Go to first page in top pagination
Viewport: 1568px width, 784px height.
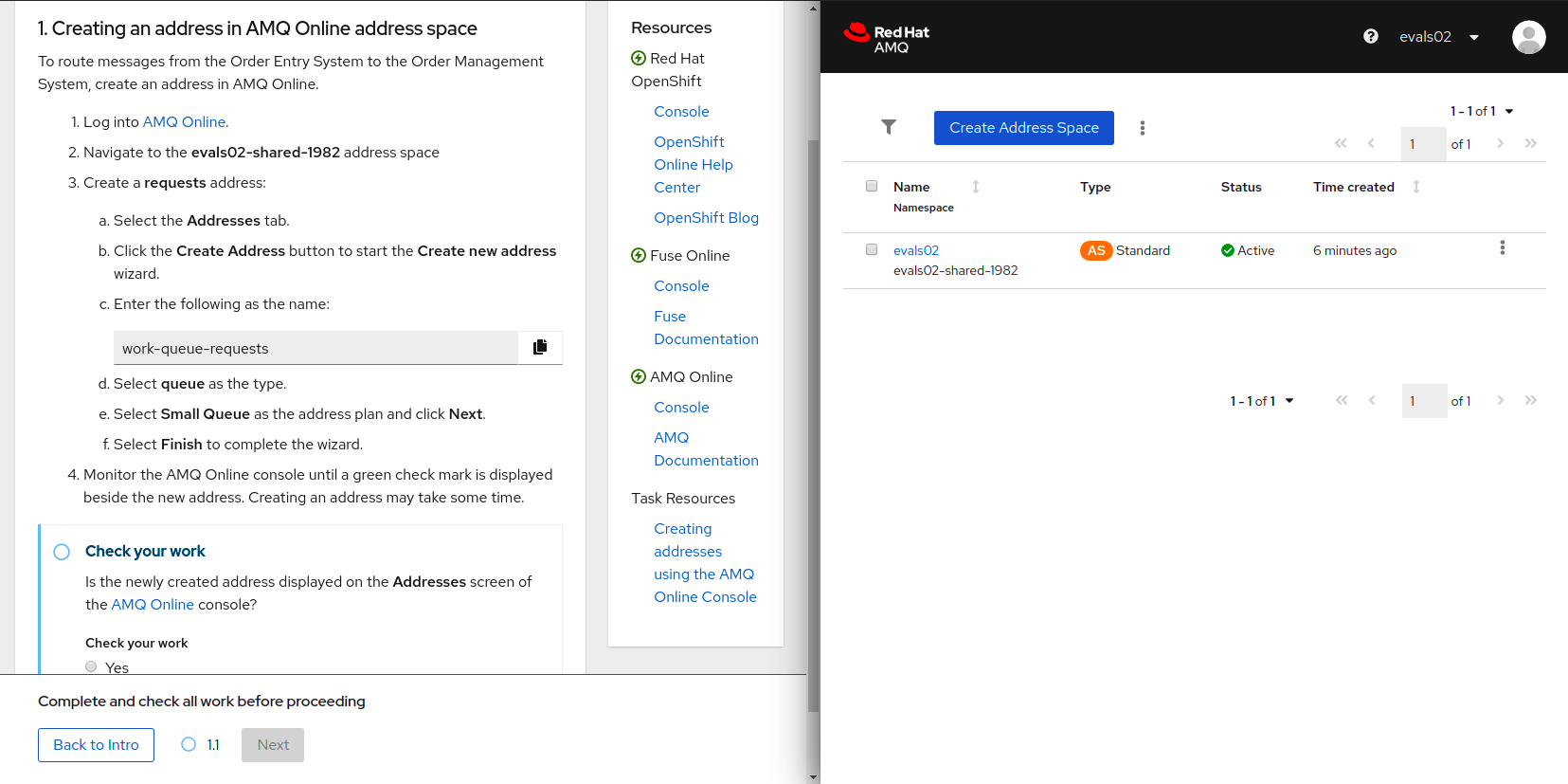tap(1341, 143)
